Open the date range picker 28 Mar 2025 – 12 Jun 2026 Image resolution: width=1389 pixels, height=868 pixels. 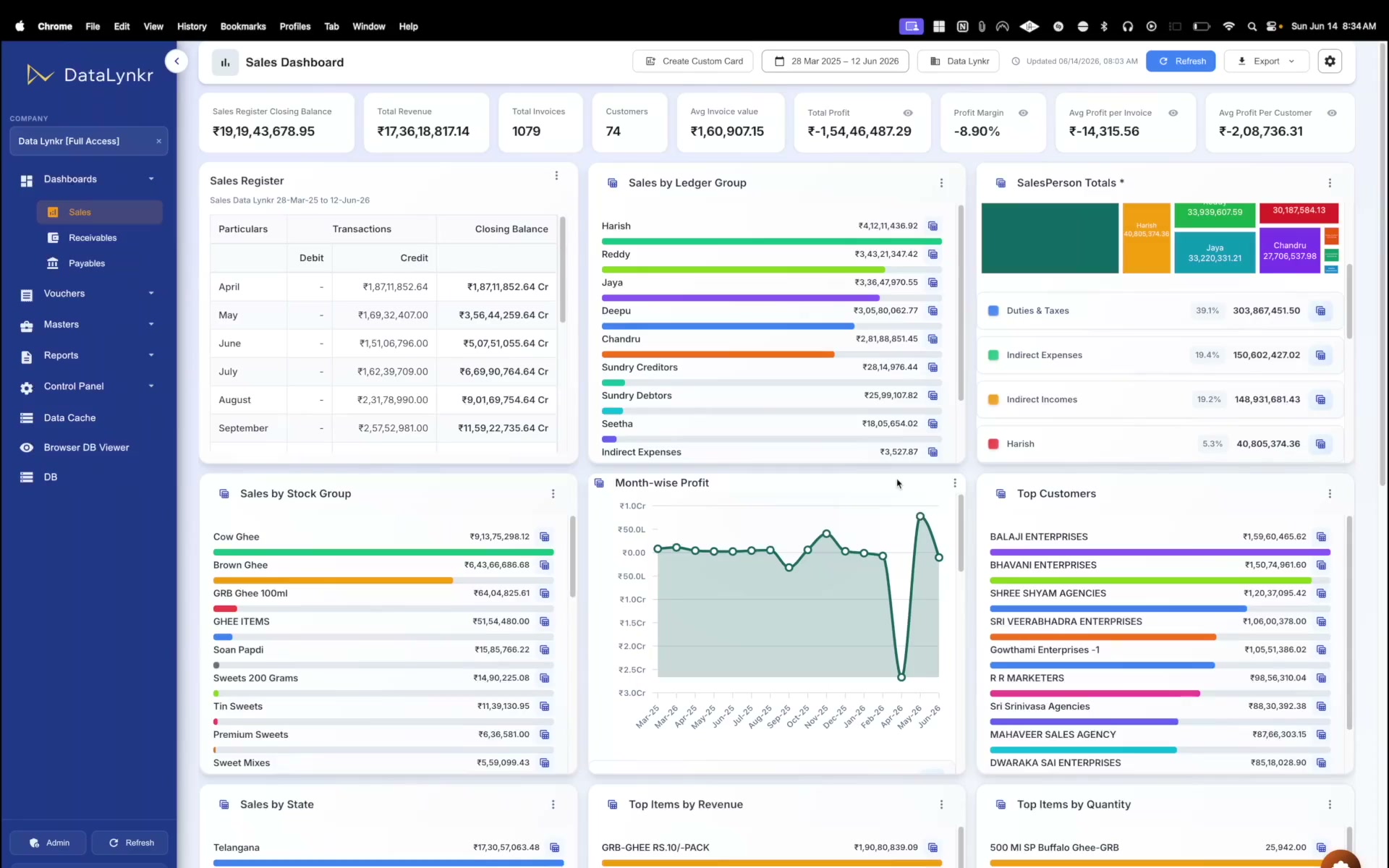click(837, 61)
